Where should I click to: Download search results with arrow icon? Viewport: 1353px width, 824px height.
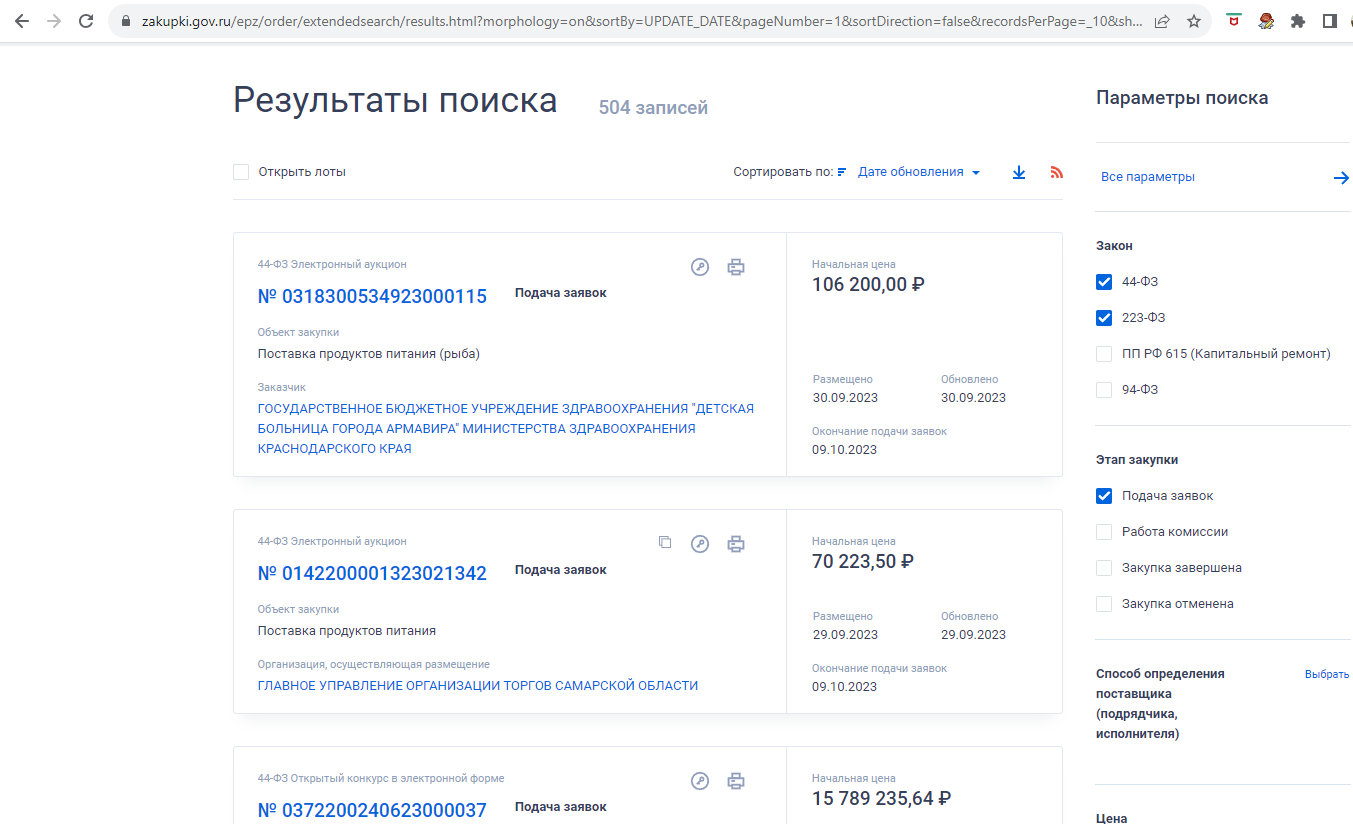(1019, 172)
